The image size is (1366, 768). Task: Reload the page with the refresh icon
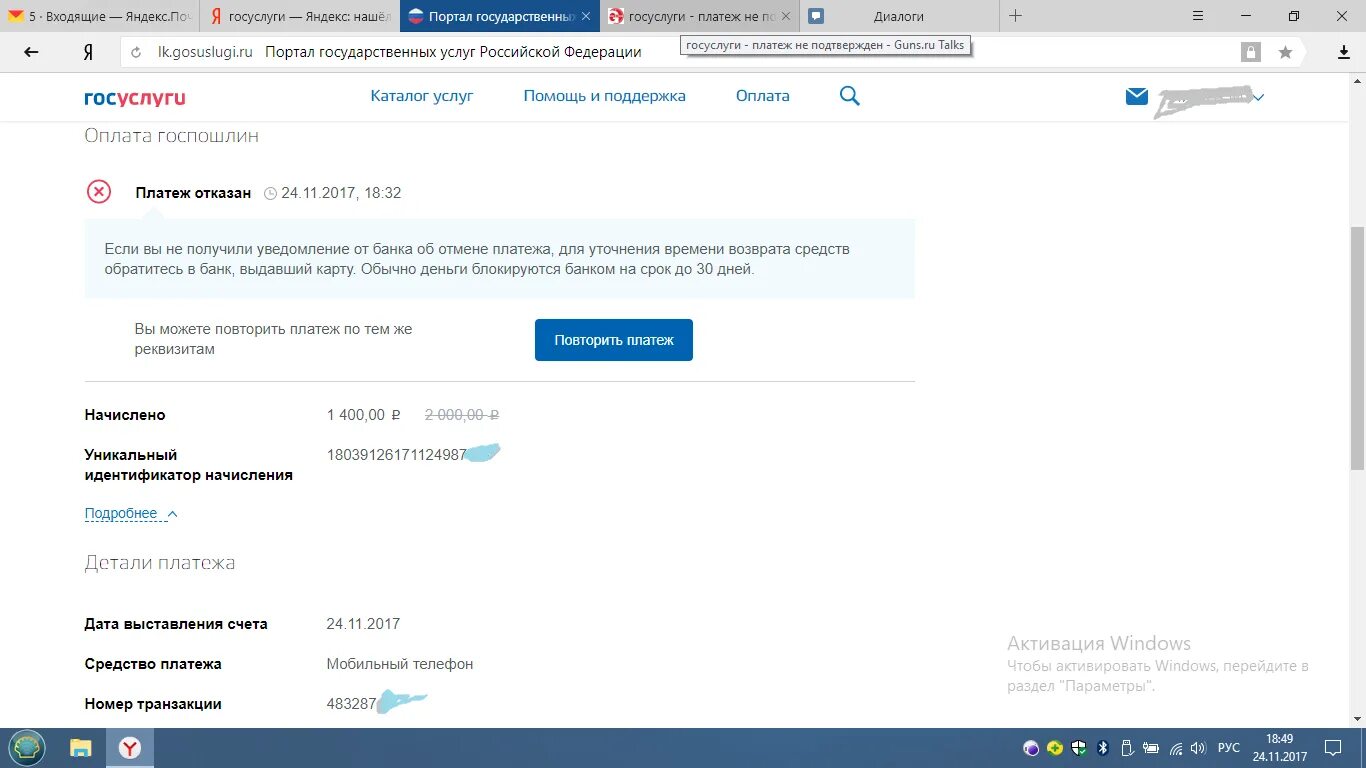click(137, 52)
